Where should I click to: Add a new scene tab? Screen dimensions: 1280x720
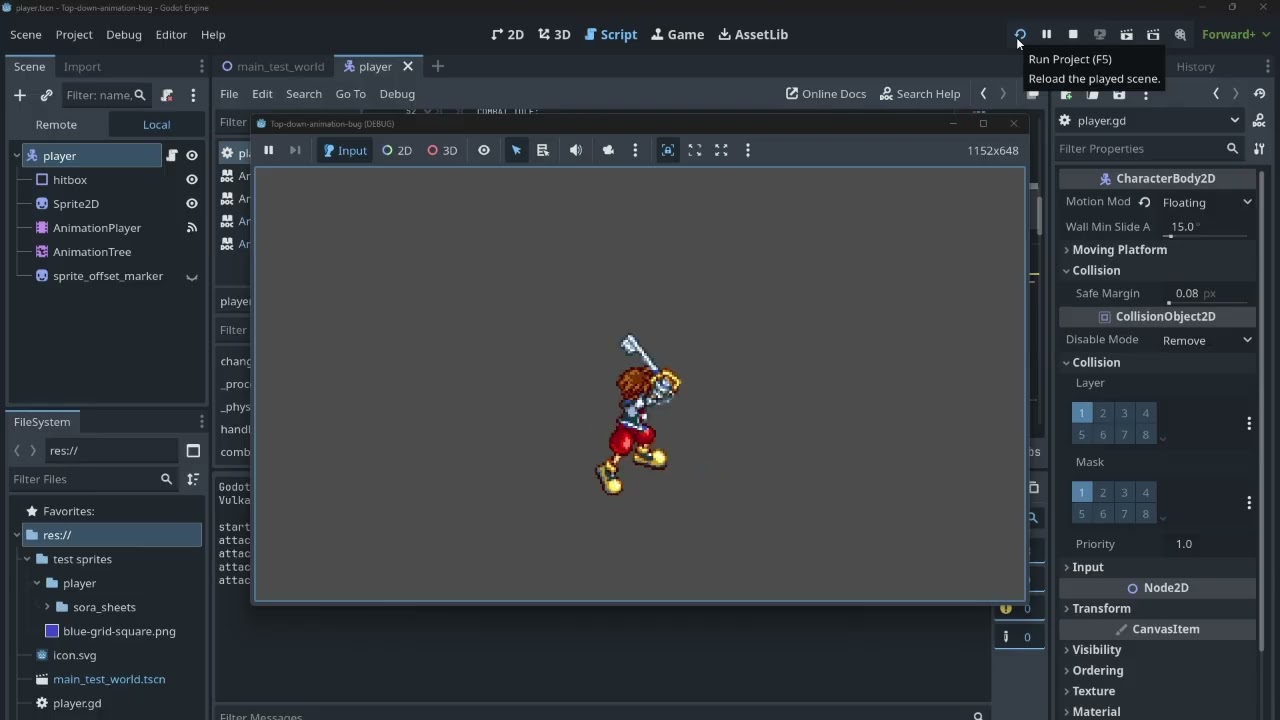tap(438, 67)
